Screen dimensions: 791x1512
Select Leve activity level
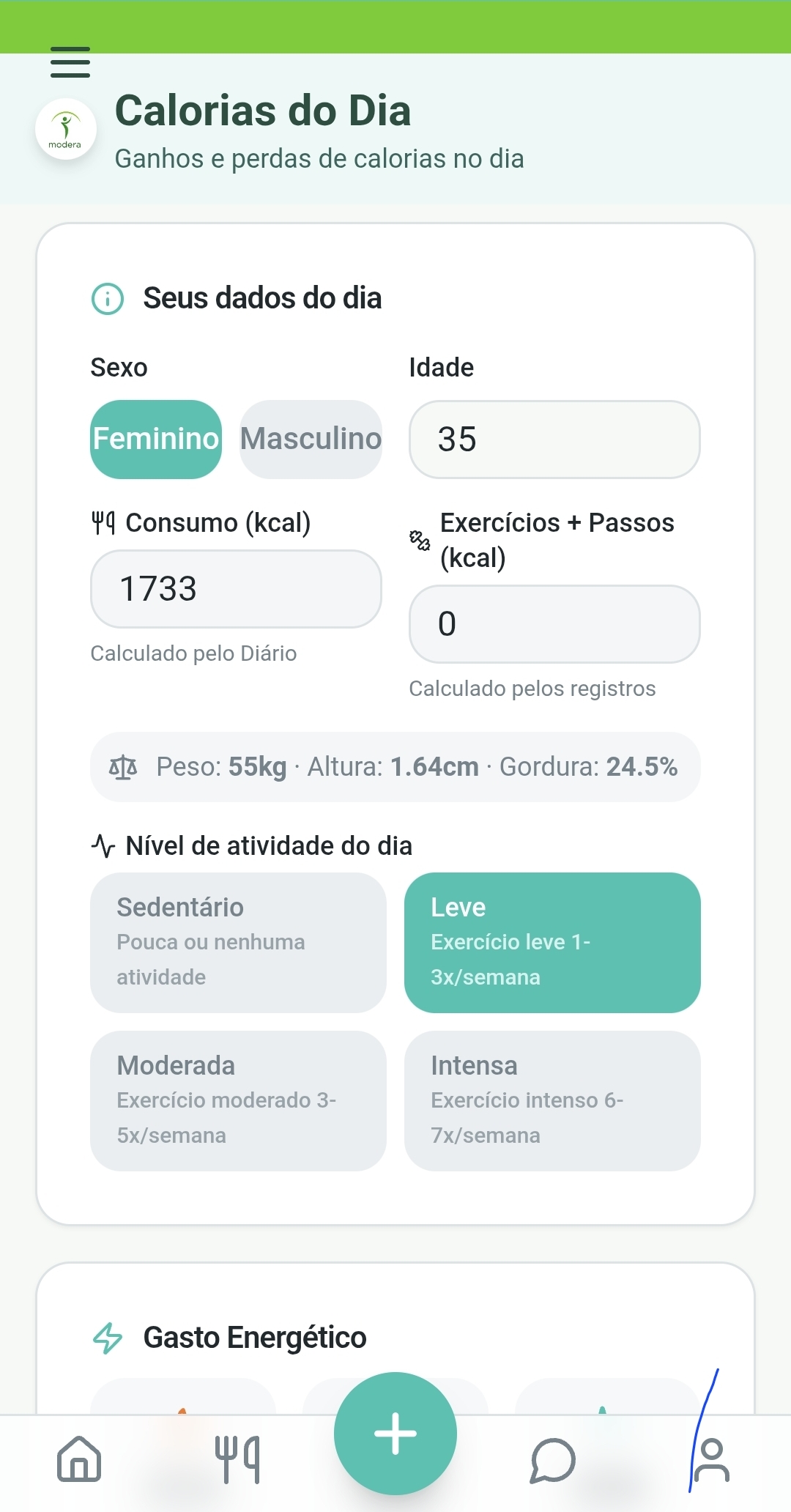click(552, 942)
